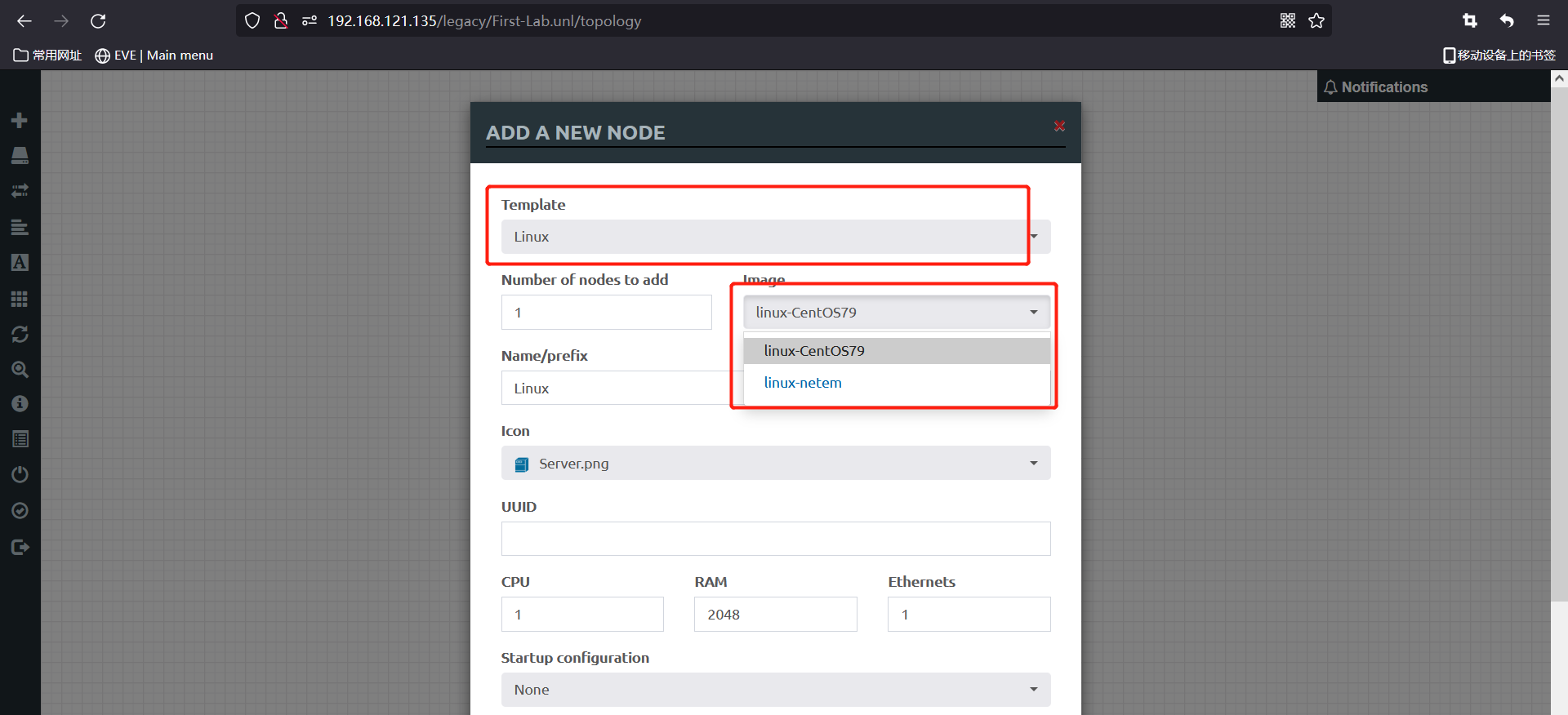Open the Startup configuration dropdown

point(775,690)
